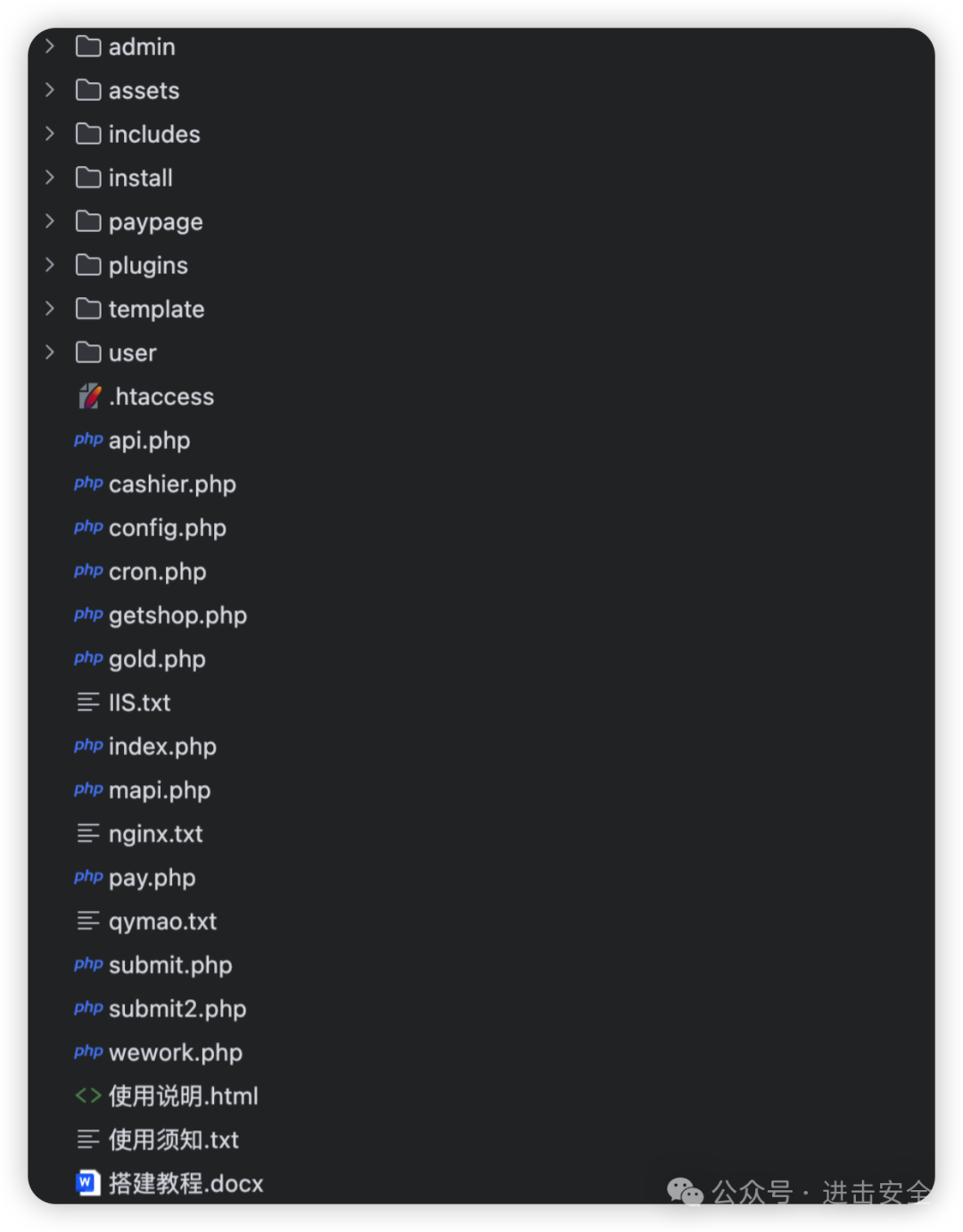Expand the plugins folder arrow
The height and width of the screenshot is (1232, 963).
click(x=50, y=265)
